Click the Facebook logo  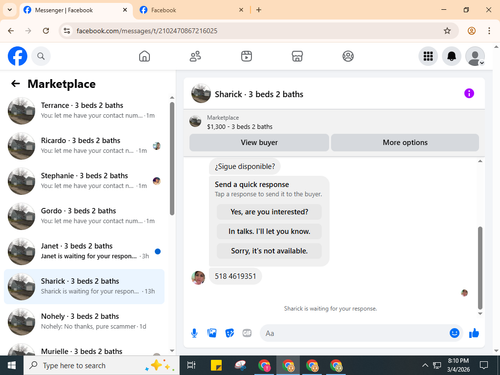point(17,56)
